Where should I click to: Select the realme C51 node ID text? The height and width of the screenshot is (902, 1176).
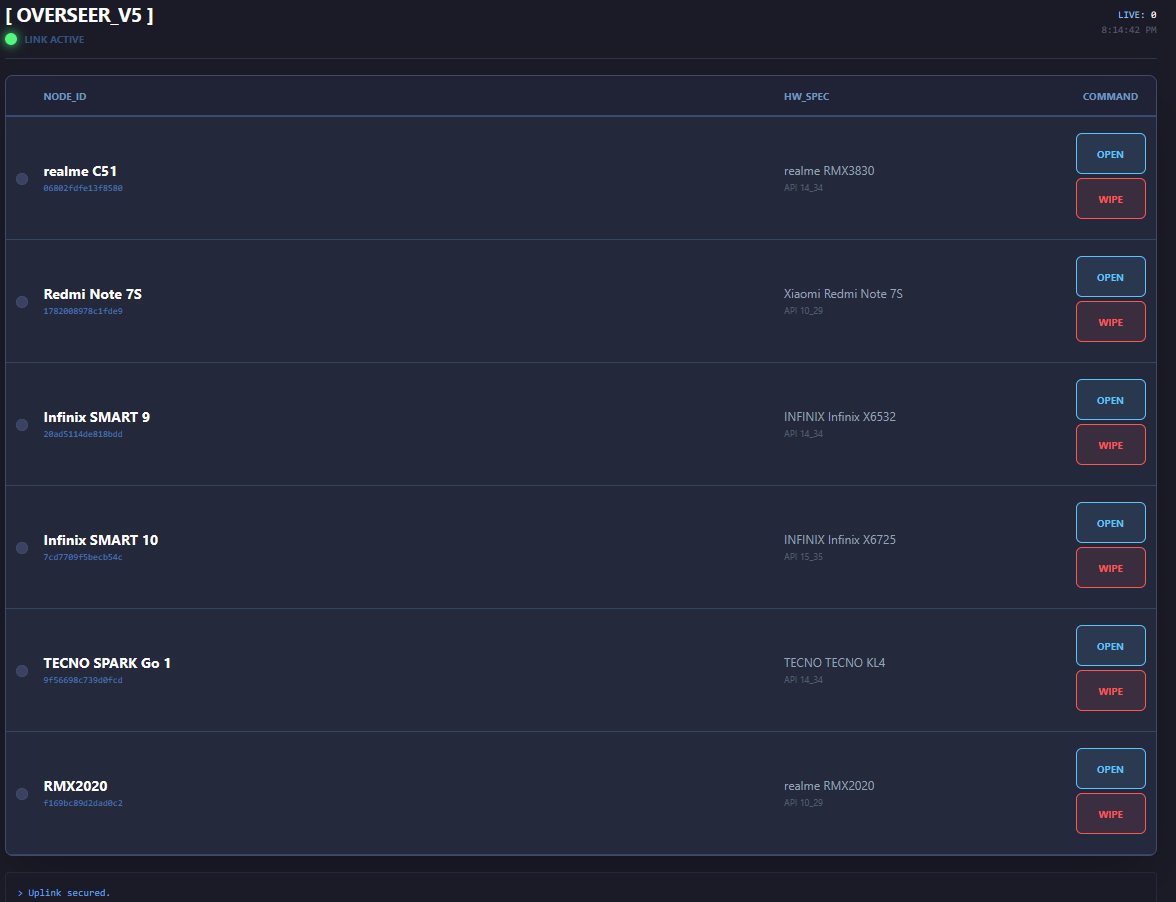83,188
